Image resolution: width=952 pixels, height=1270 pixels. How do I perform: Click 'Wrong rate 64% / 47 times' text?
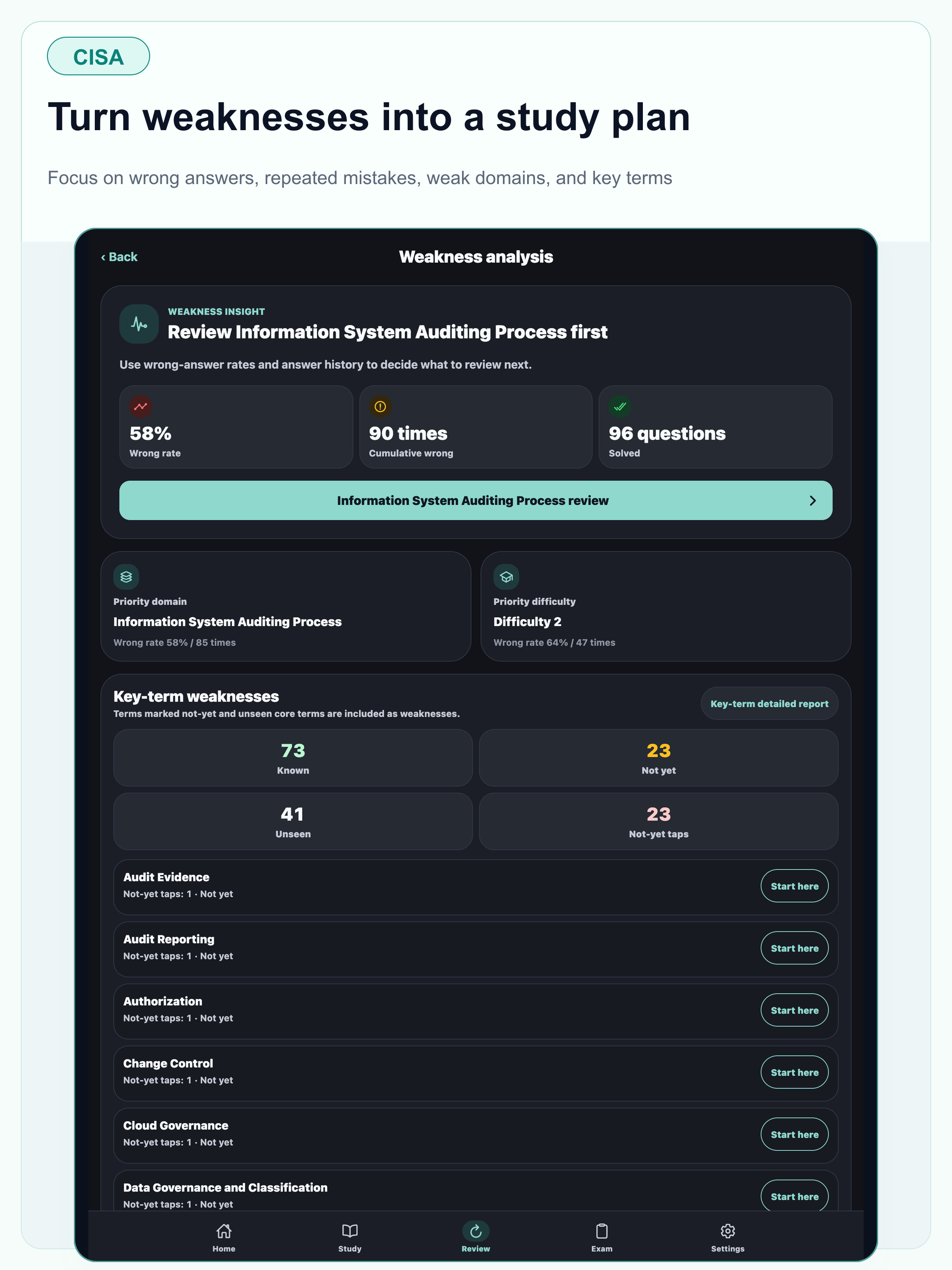pyautogui.click(x=554, y=642)
